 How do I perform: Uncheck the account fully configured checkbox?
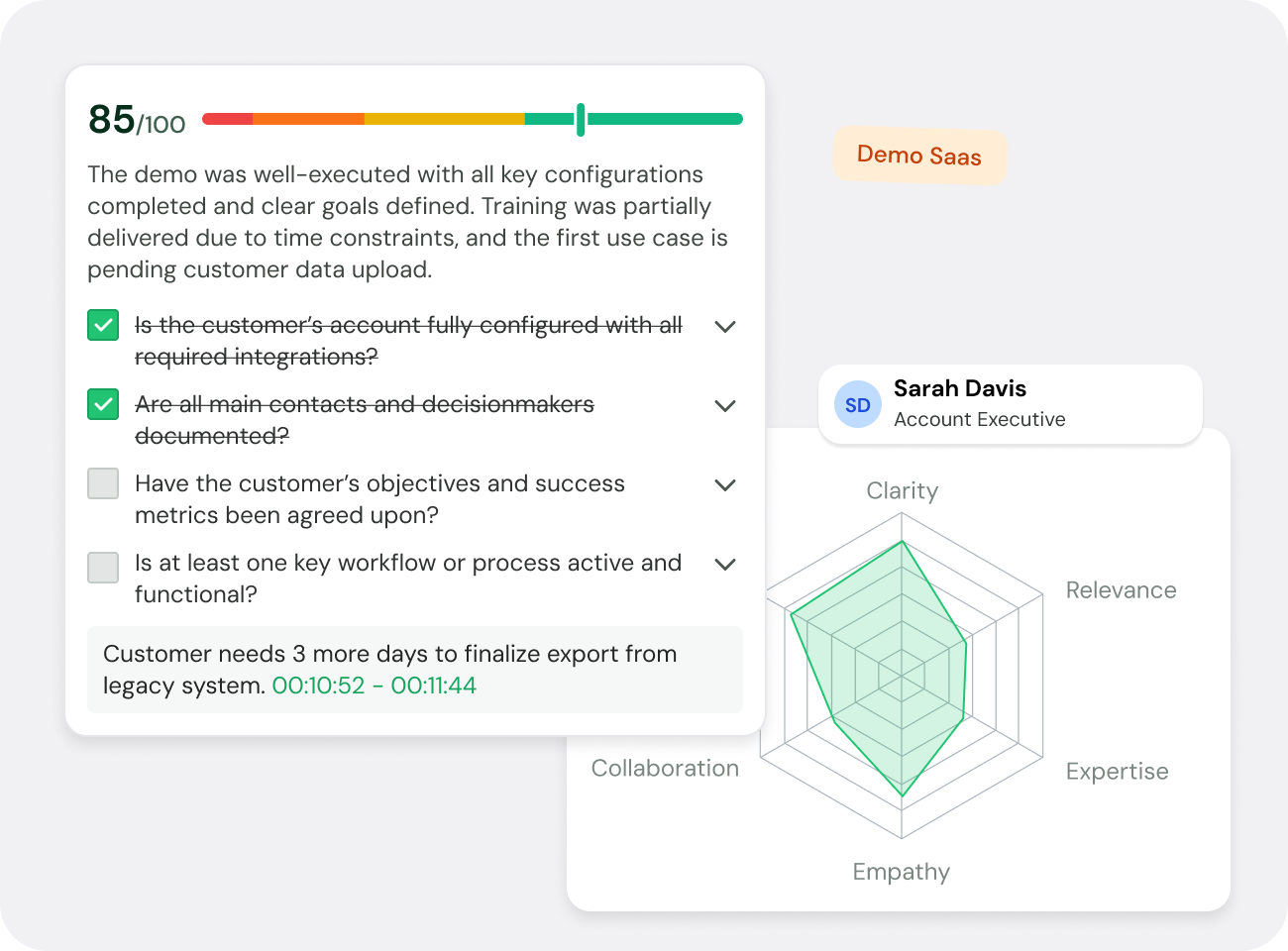tap(103, 325)
